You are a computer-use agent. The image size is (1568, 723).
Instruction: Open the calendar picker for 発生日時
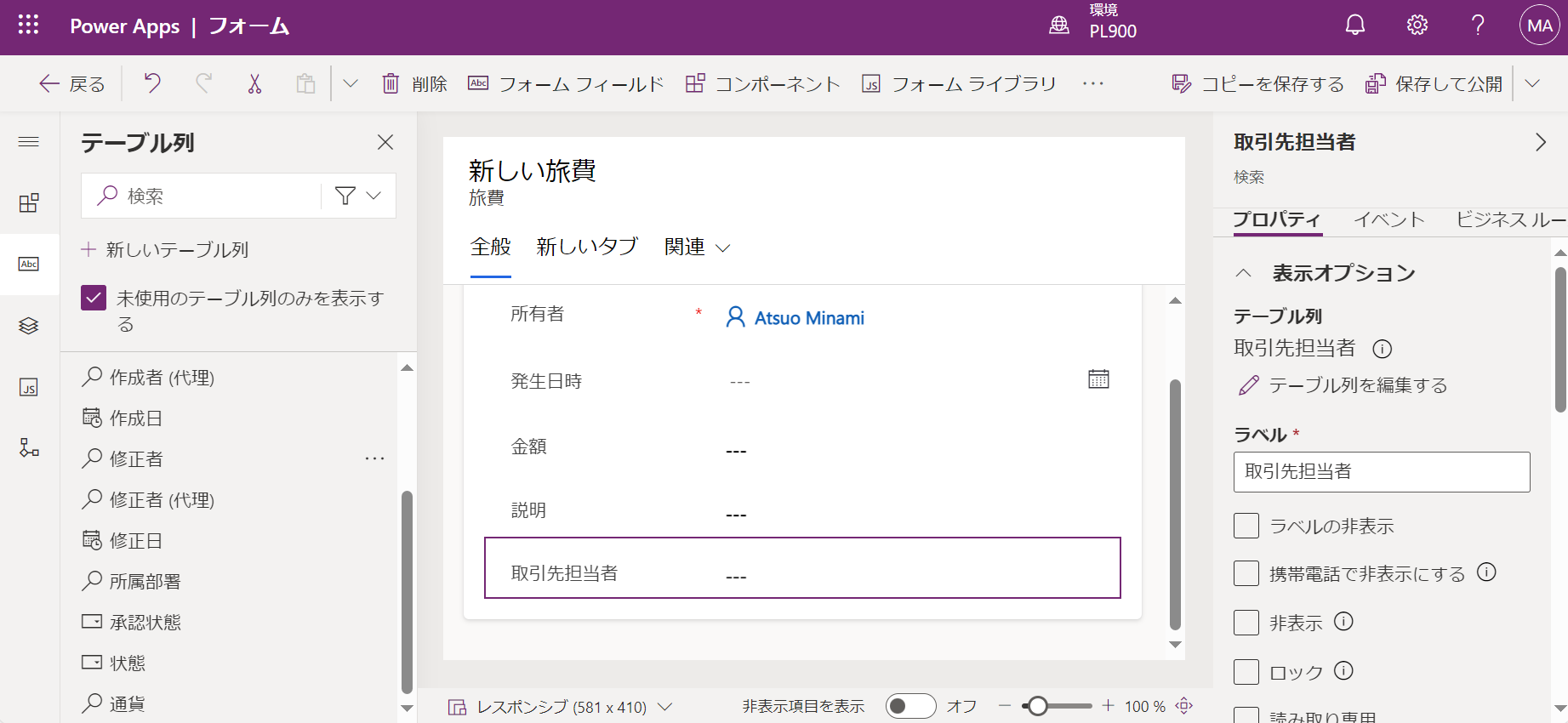pyautogui.click(x=1098, y=379)
